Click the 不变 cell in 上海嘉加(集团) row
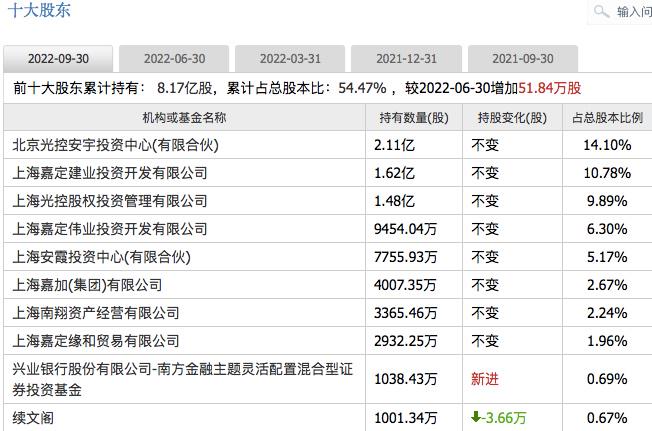The image size is (652, 431). click(x=485, y=285)
